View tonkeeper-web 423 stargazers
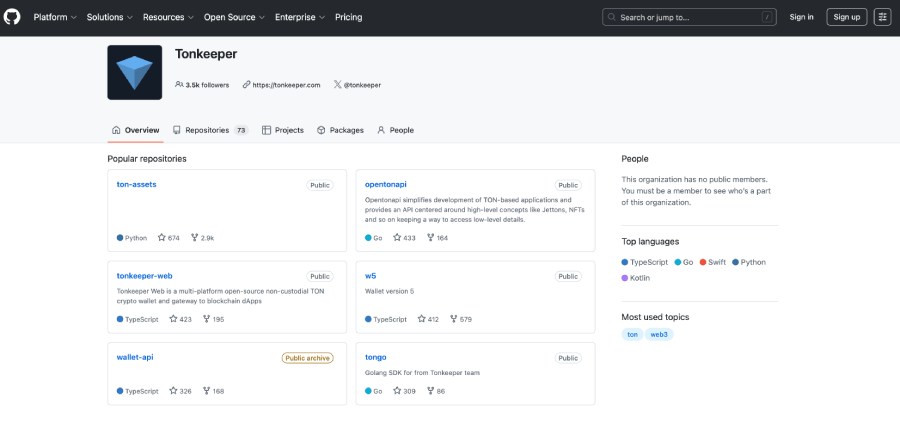Viewport: 900px width, 423px height. click(x=180, y=319)
